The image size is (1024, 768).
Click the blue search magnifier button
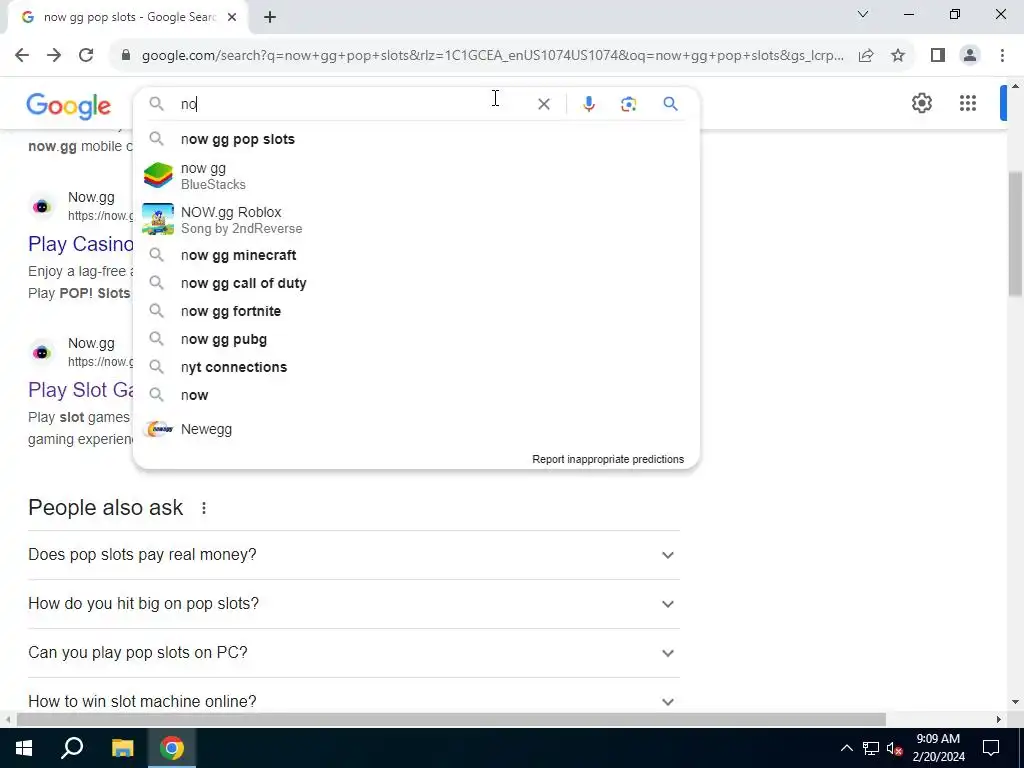pos(670,104)
